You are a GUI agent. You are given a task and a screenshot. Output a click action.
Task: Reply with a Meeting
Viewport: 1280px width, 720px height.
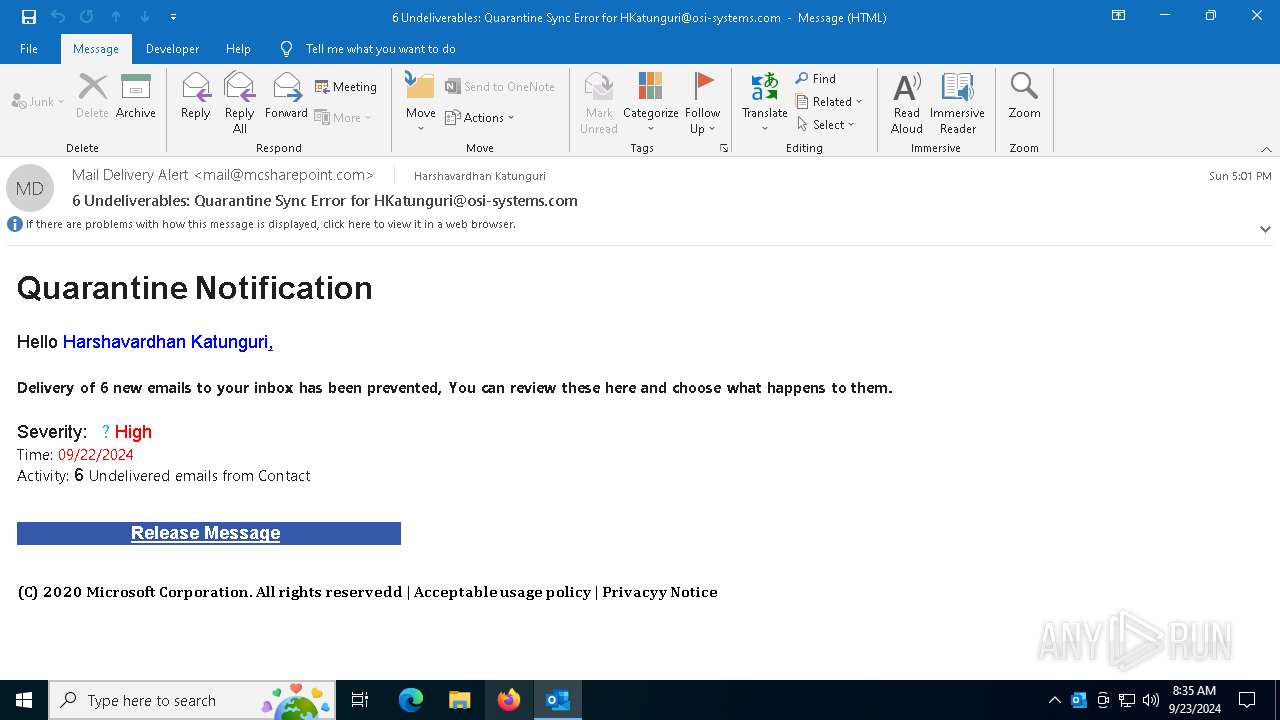346,87
